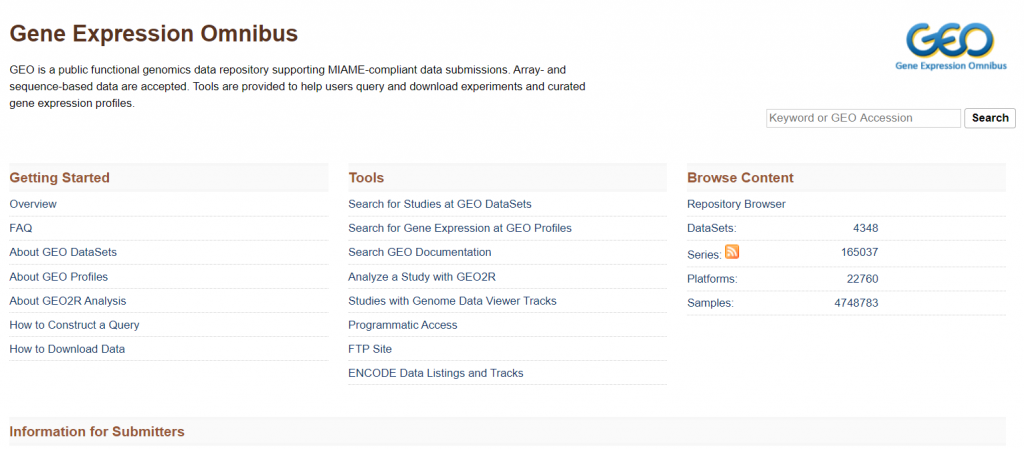Open Search GEO Documentation

(419, 252)
